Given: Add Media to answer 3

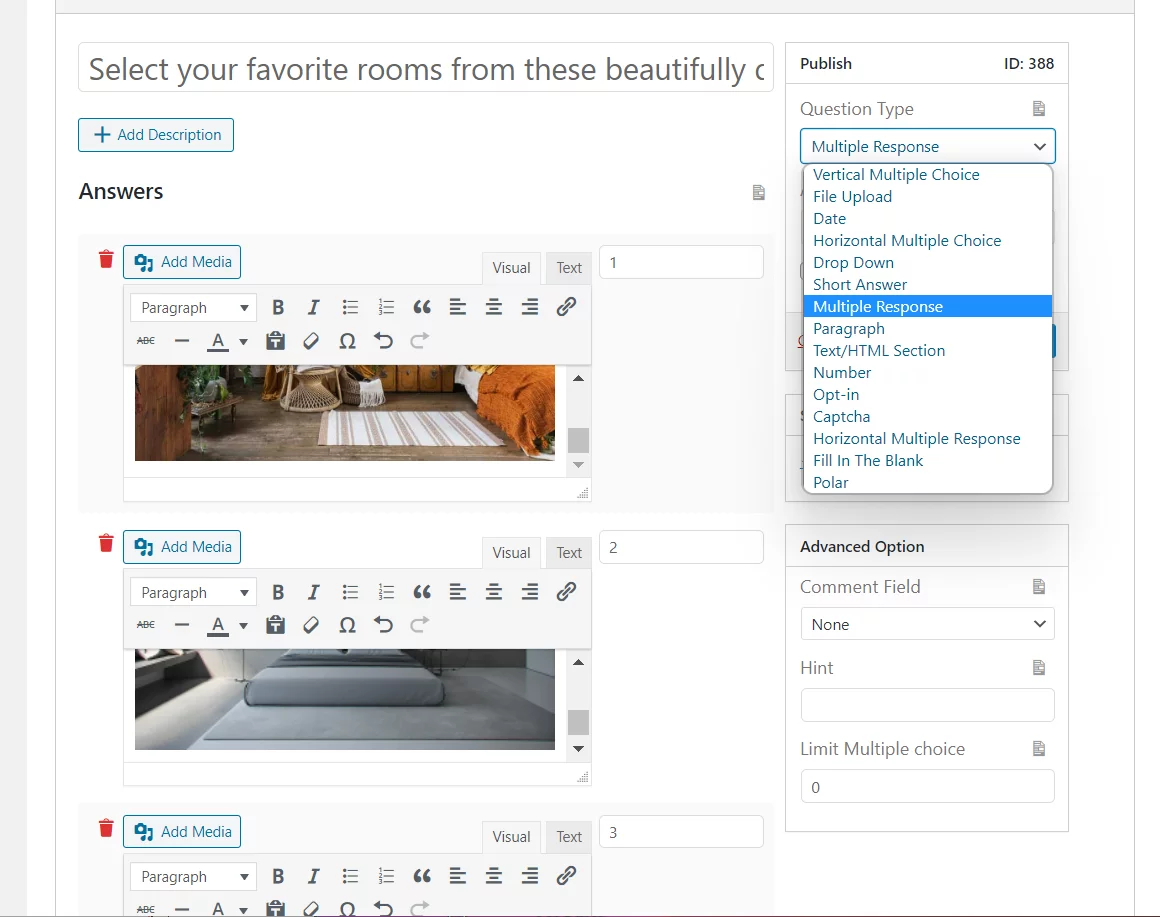Looking at the screenshot, I should coord(182,831).
